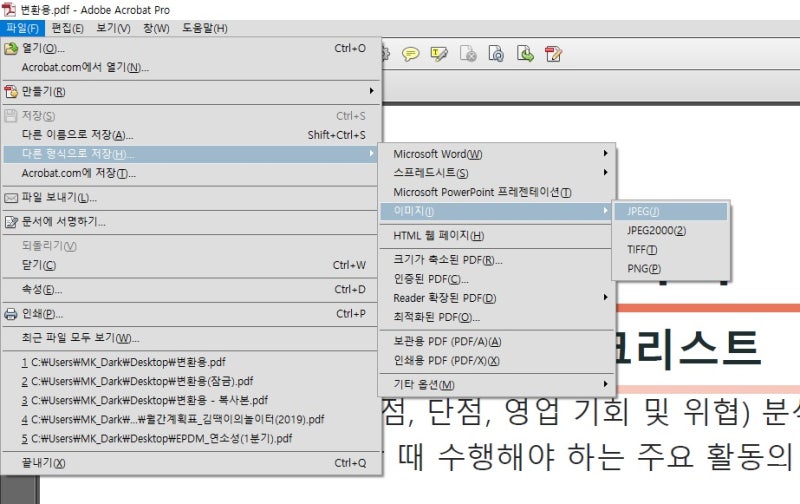The image size is (800, 504).
Task: Select JPEG2000(2) image format
Action: 671,231
